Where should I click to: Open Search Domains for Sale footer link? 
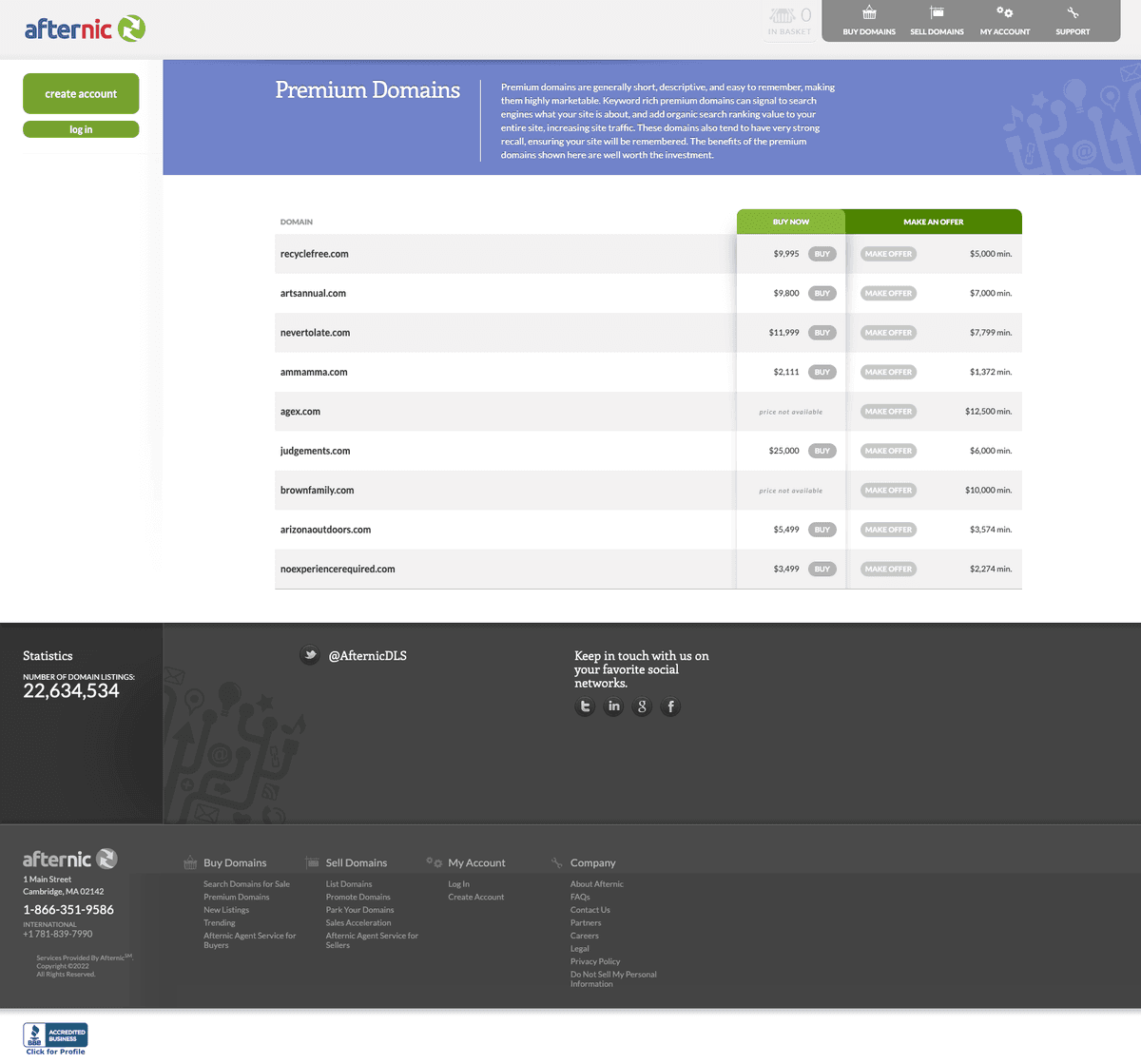246,884
